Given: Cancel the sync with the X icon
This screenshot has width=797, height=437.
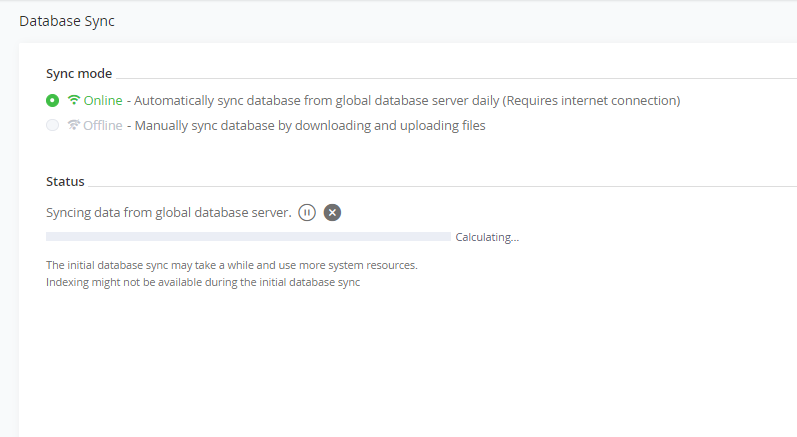Looking at the screenshot, I should click(333, 212).
